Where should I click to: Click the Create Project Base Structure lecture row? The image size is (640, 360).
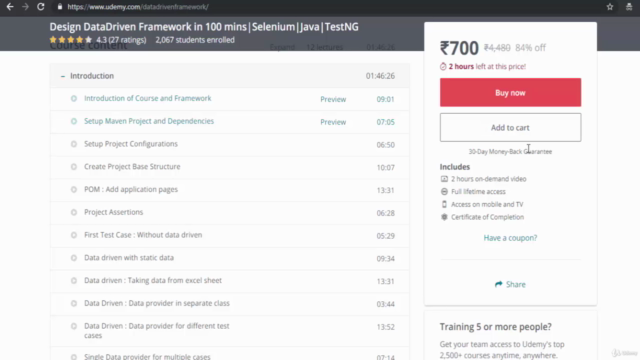229,167
